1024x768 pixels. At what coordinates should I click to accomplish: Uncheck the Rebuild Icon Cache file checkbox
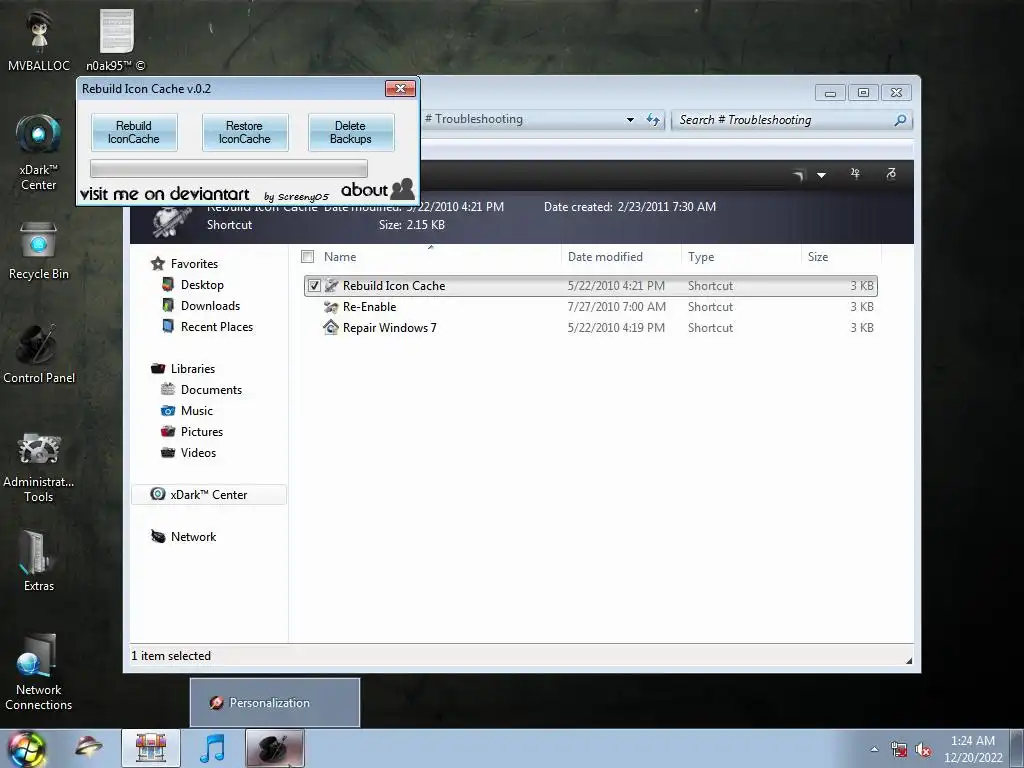coord(314,285)
